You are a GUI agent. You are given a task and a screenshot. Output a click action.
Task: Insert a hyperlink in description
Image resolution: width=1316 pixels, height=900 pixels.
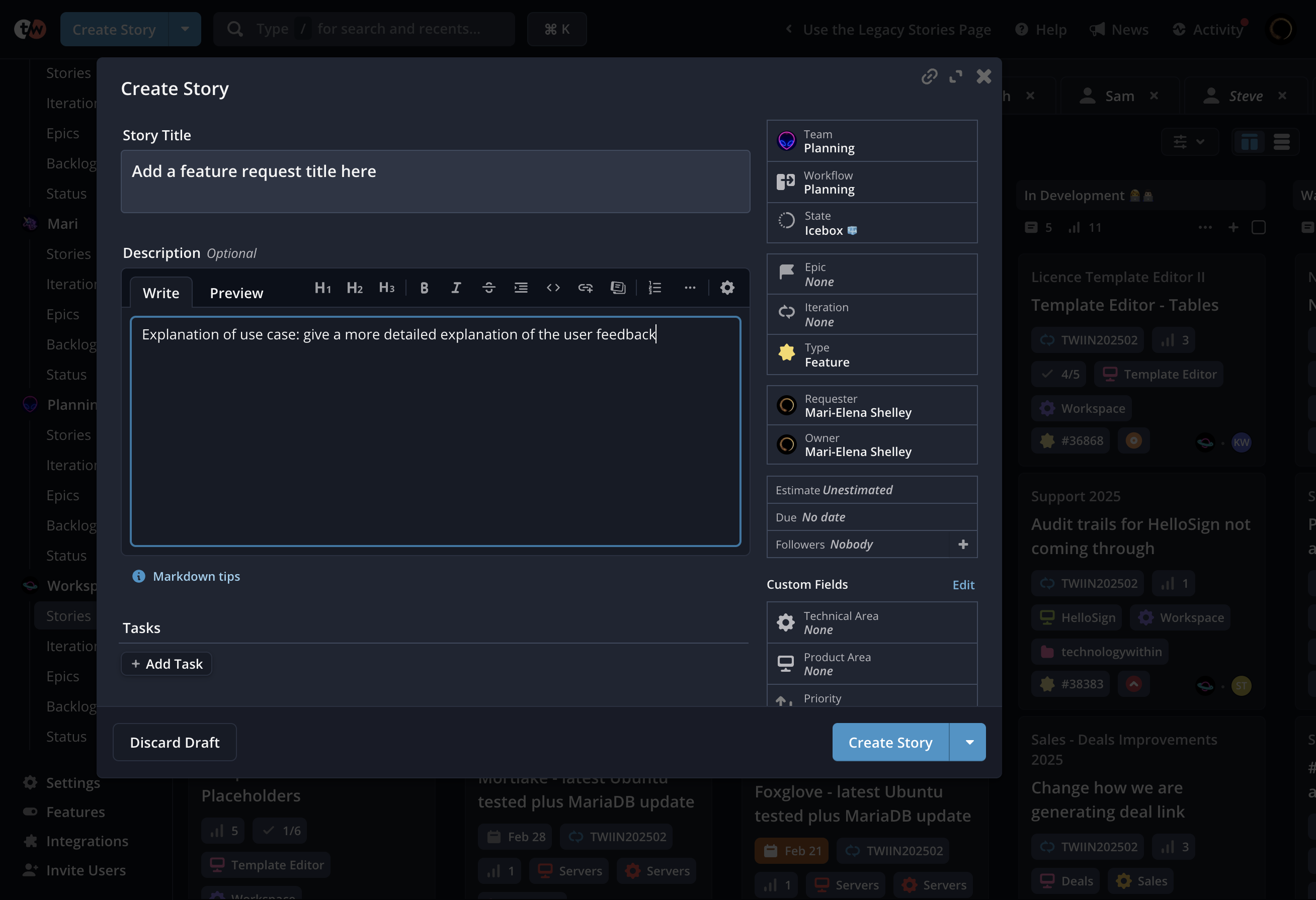coord(586,288)
